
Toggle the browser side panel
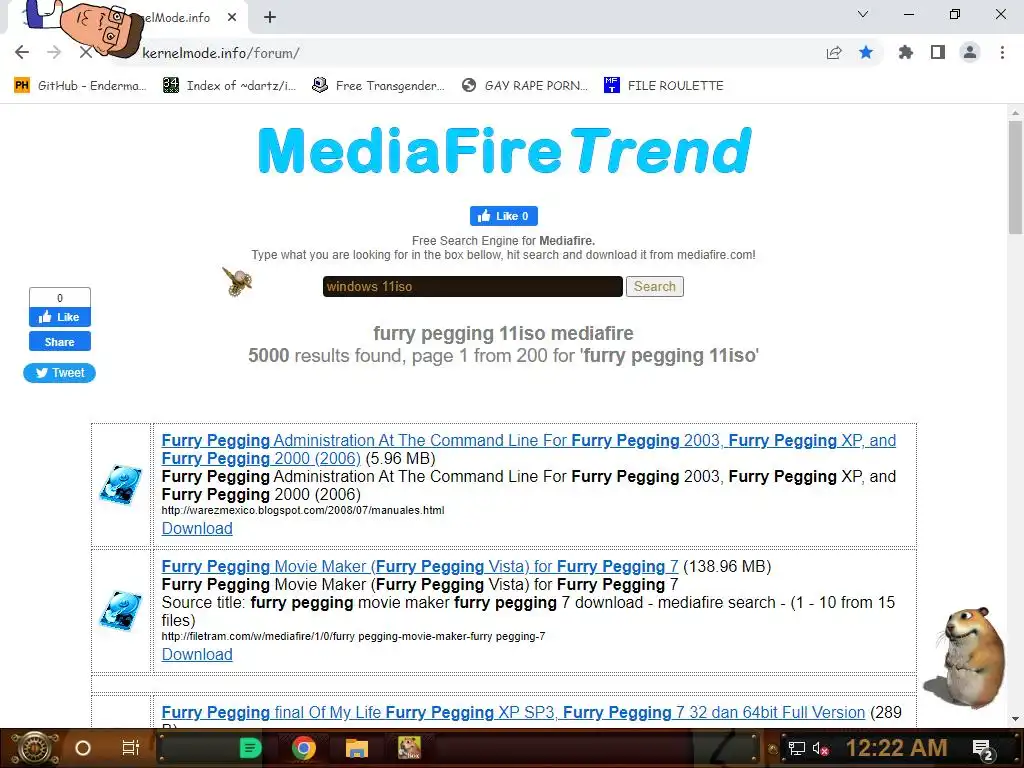pos(938,52)
